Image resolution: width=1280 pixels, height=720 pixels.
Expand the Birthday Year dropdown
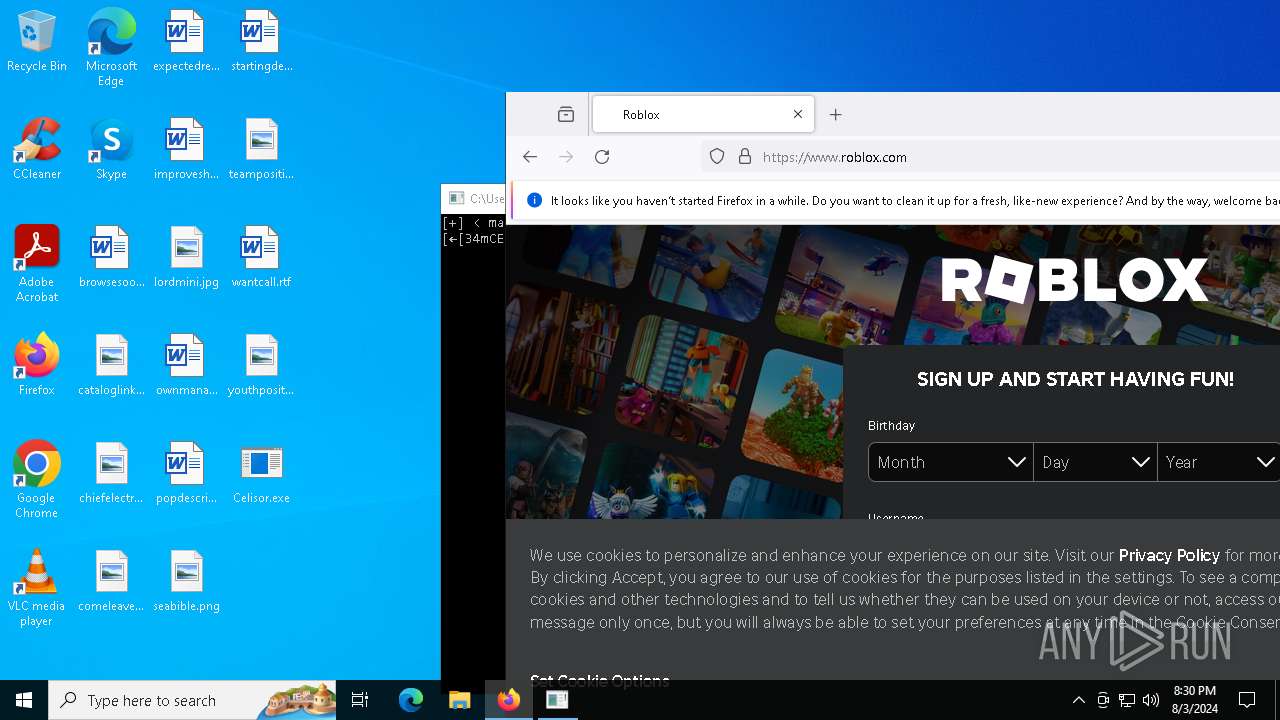click(1219, 462)
